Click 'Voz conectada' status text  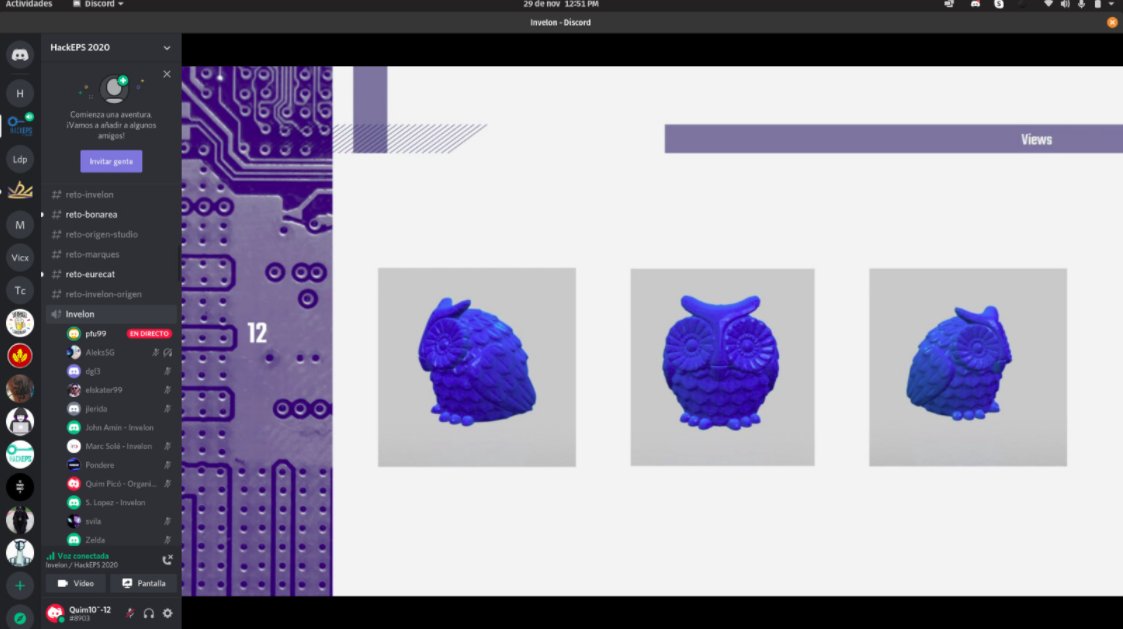(x=83, y=556)
